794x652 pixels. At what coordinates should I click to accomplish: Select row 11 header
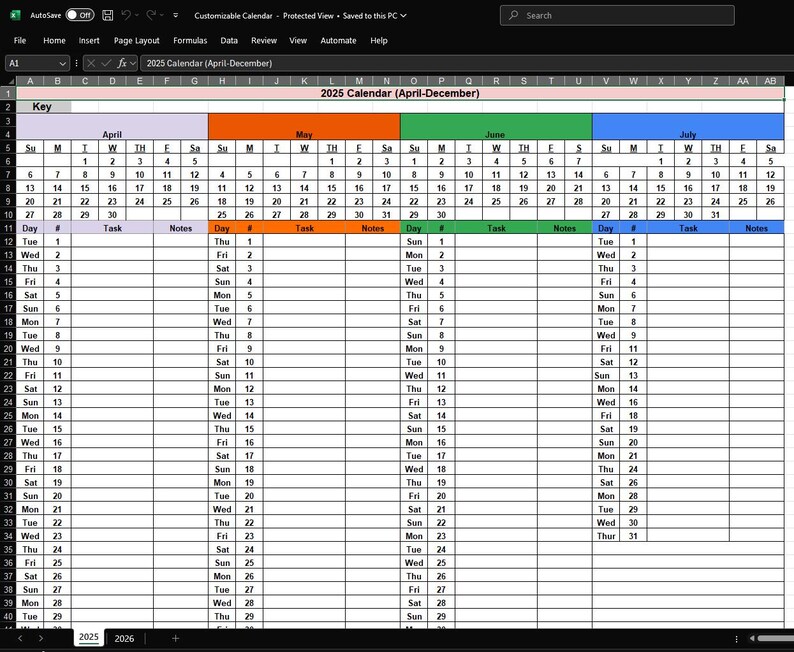8,228
